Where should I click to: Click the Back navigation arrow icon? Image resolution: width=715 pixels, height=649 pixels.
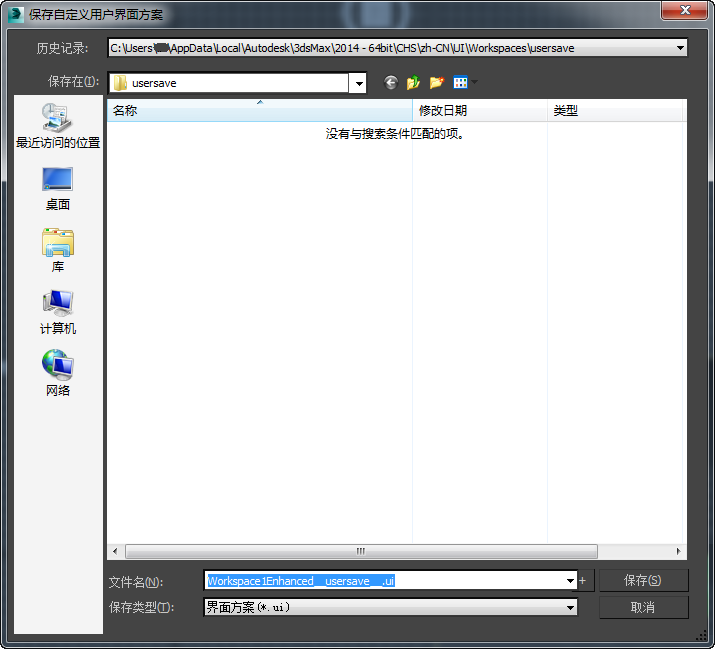point(391,83)
